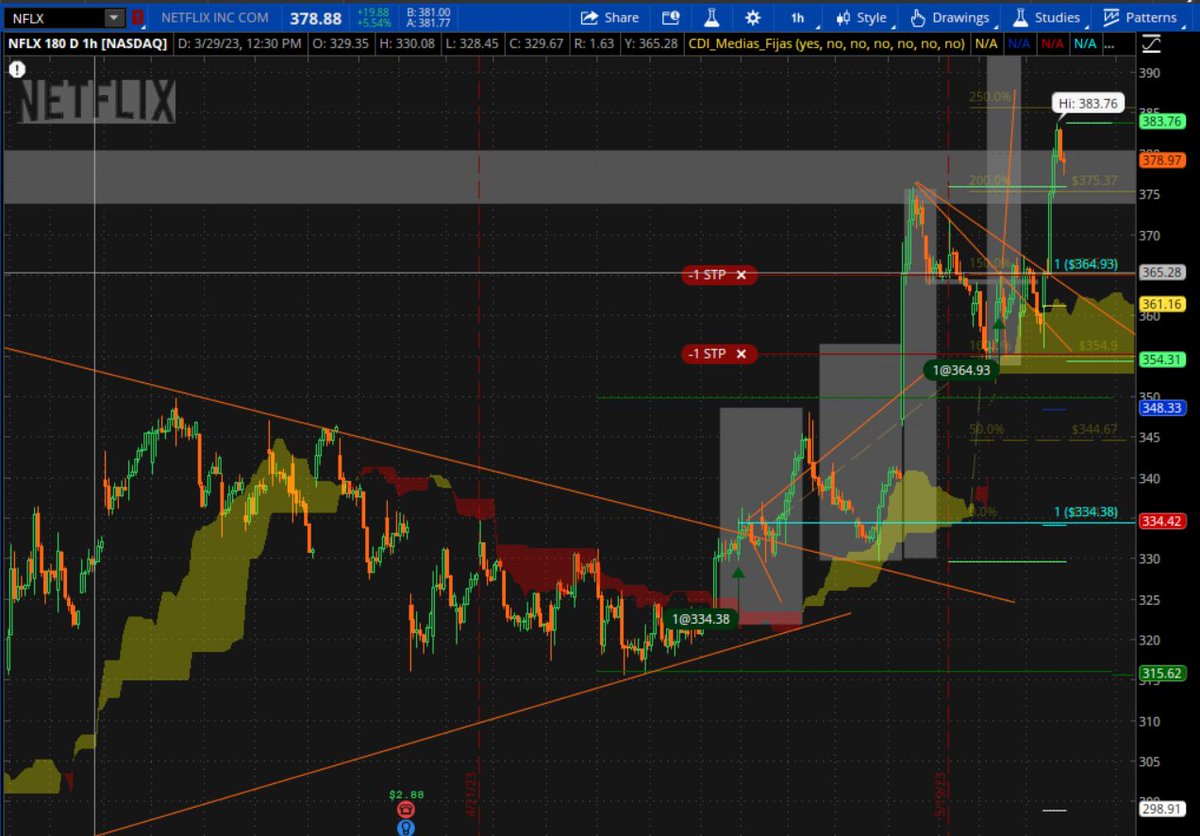This screenshot has height=836, width=1200.
Task: Click the Hi: 383.76 high price bubble
Action: click(1089, 102)
